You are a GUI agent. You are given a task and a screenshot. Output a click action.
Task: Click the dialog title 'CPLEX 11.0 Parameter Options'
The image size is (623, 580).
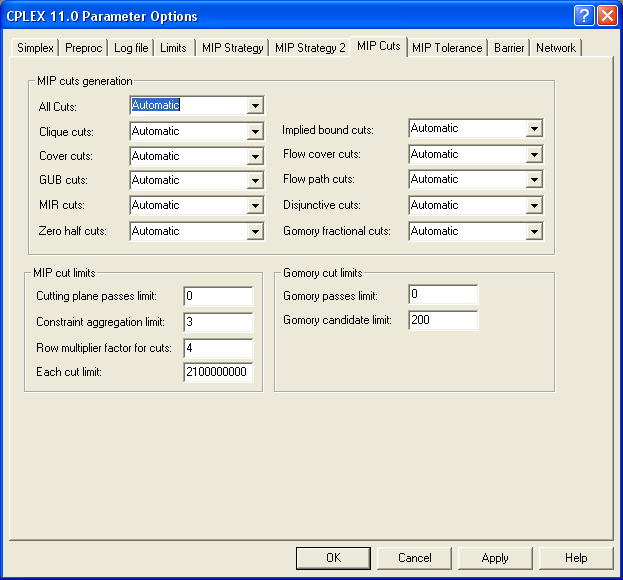click(102, 16)
